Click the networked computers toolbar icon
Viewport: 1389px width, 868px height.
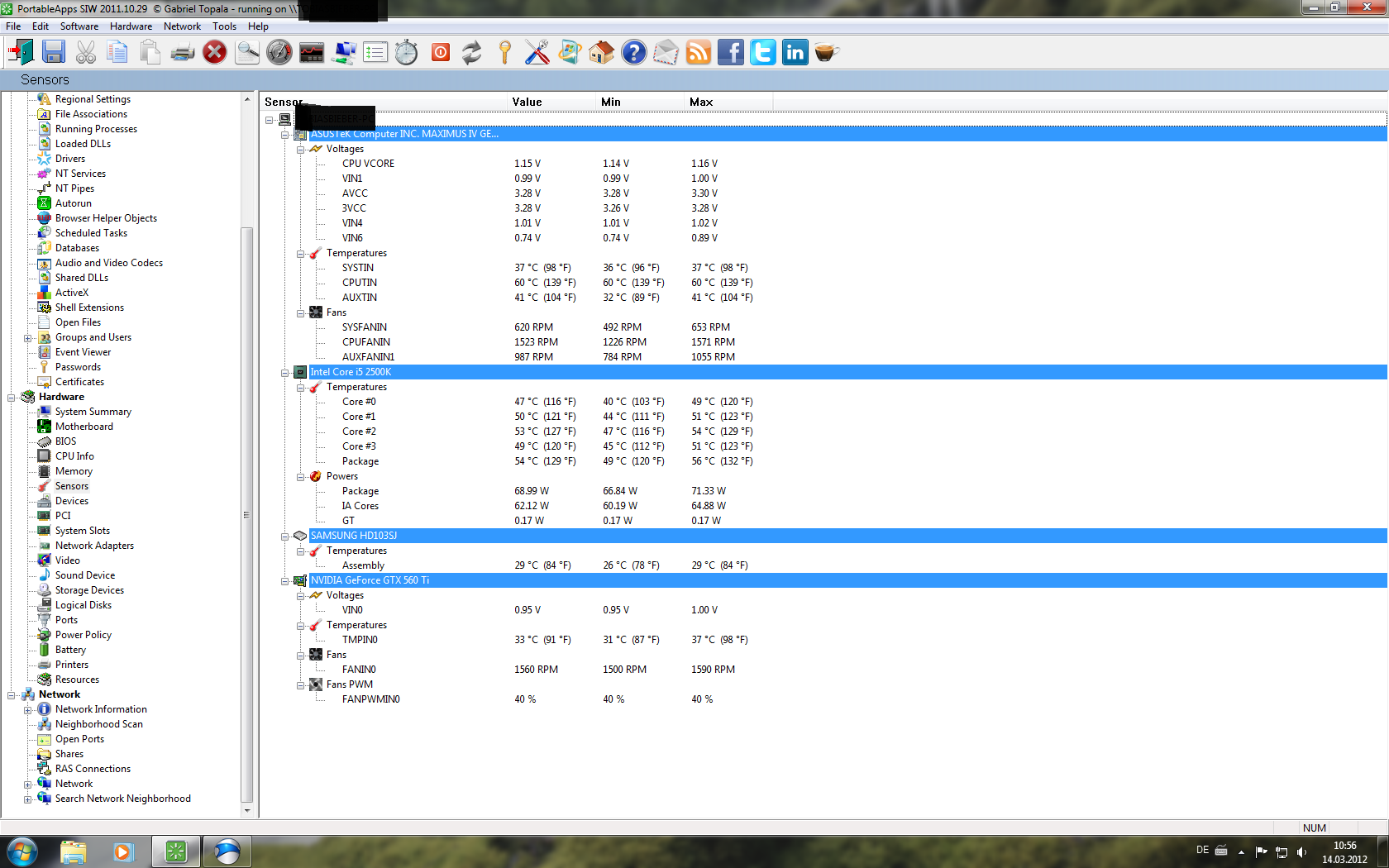point(344,53)
